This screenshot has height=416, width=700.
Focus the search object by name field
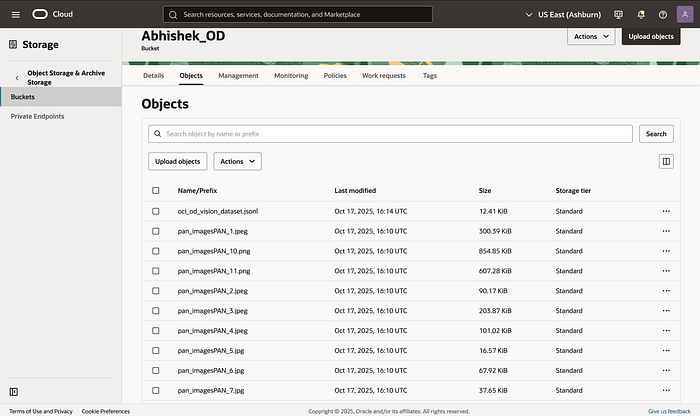[390, 134]
